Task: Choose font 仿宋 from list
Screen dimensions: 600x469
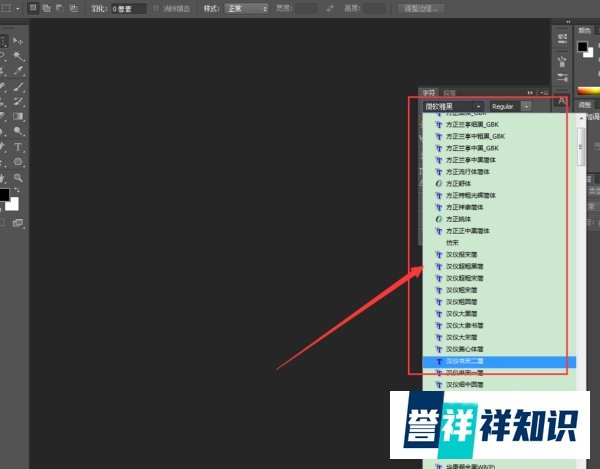Action: (x=499, y=243)
